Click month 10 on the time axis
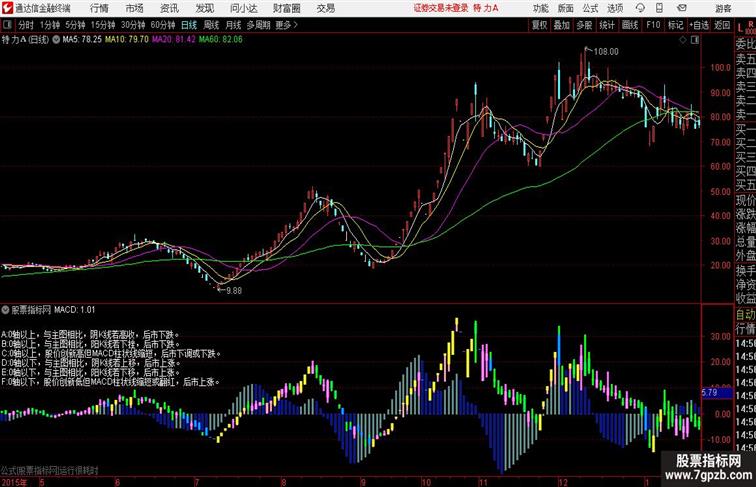The width and height of the screenshot is (756, 487). tap(426, 482)
